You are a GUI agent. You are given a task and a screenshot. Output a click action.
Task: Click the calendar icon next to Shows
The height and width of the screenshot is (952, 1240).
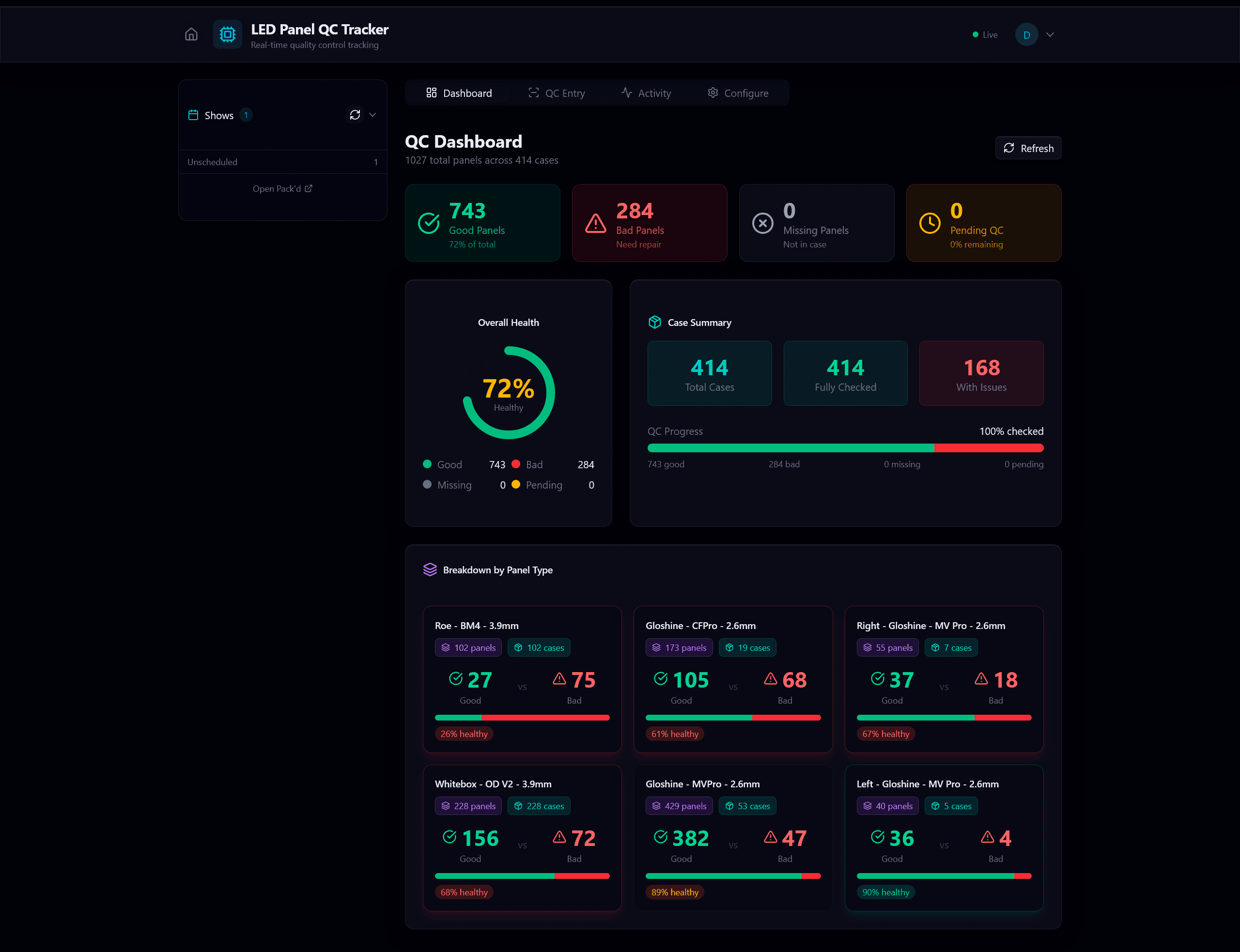[193, 114]
